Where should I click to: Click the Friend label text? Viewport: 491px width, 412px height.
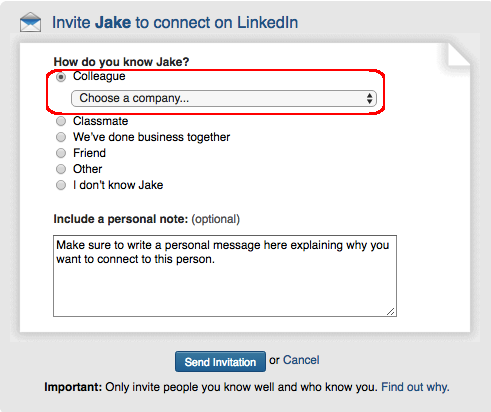click(89, 153)
